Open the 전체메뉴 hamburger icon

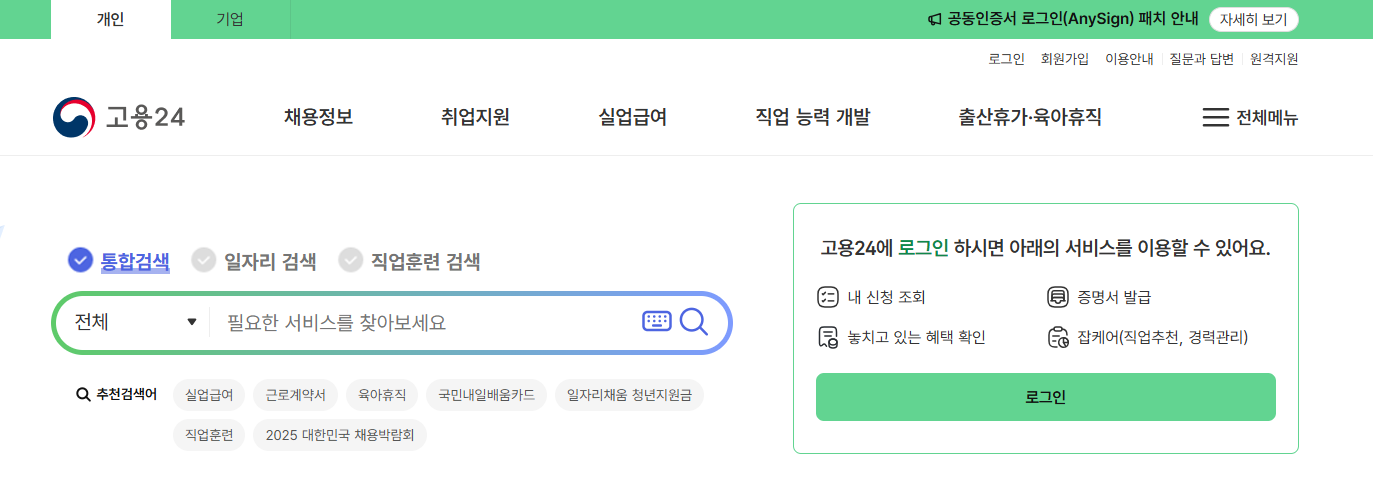tap(1215, 118)
